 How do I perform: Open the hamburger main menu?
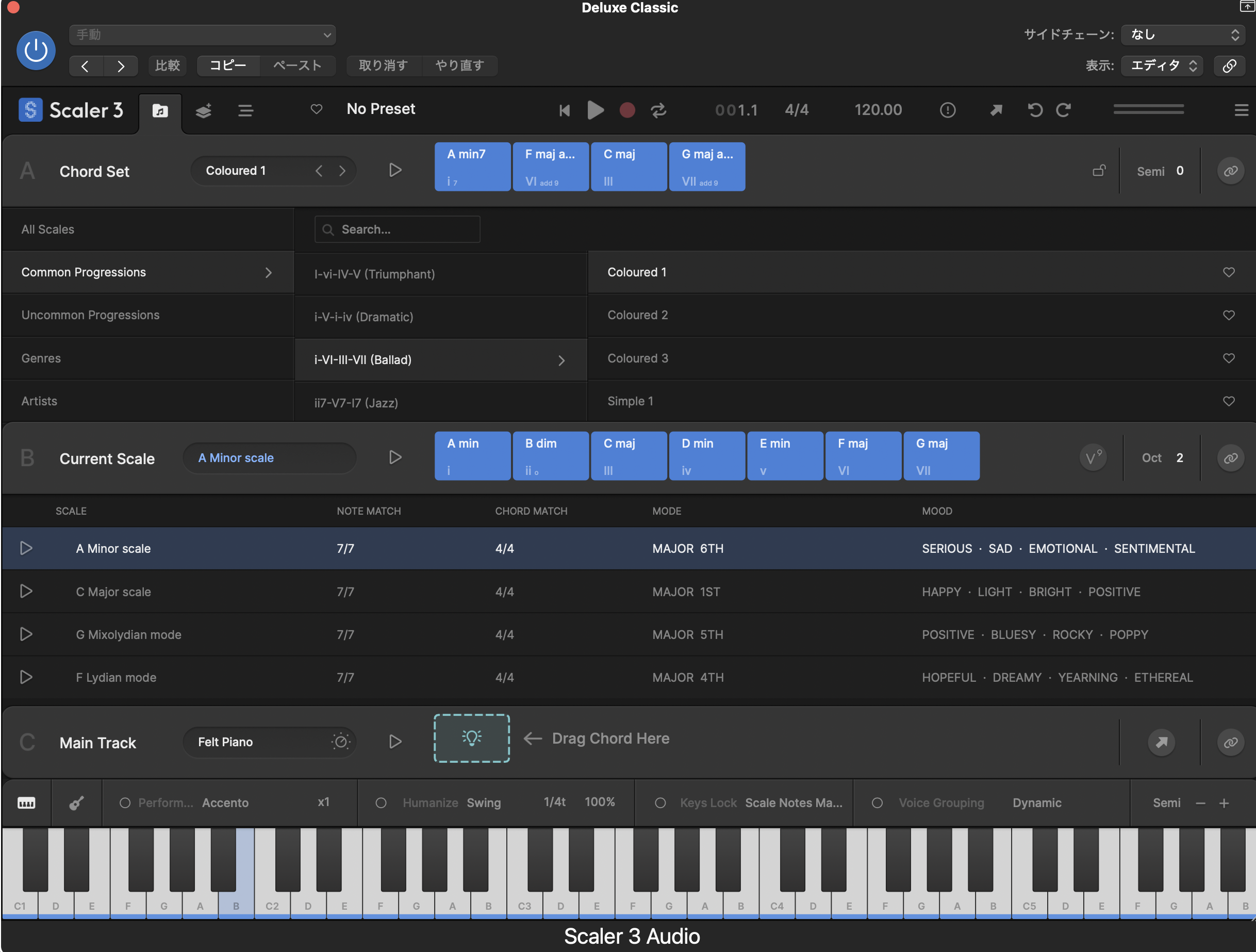(x=1241, y=110)
